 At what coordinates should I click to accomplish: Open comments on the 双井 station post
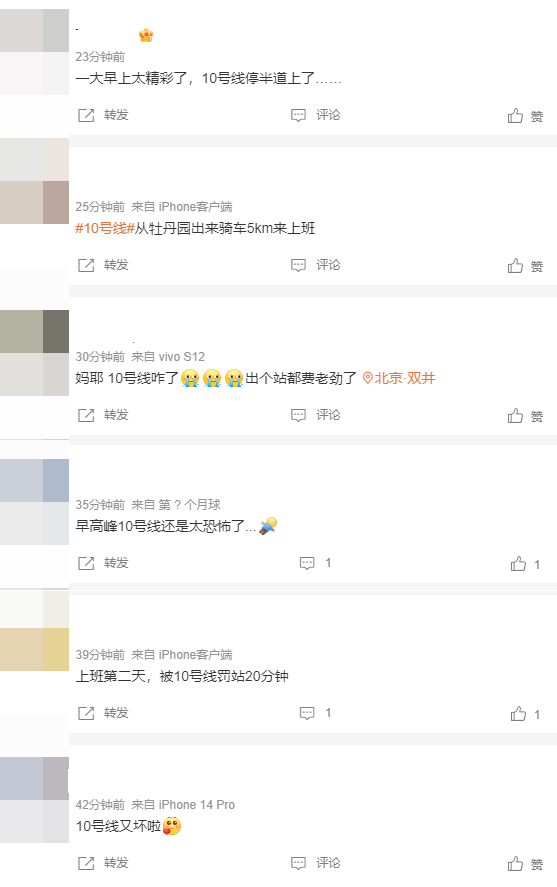coord(315,415)
